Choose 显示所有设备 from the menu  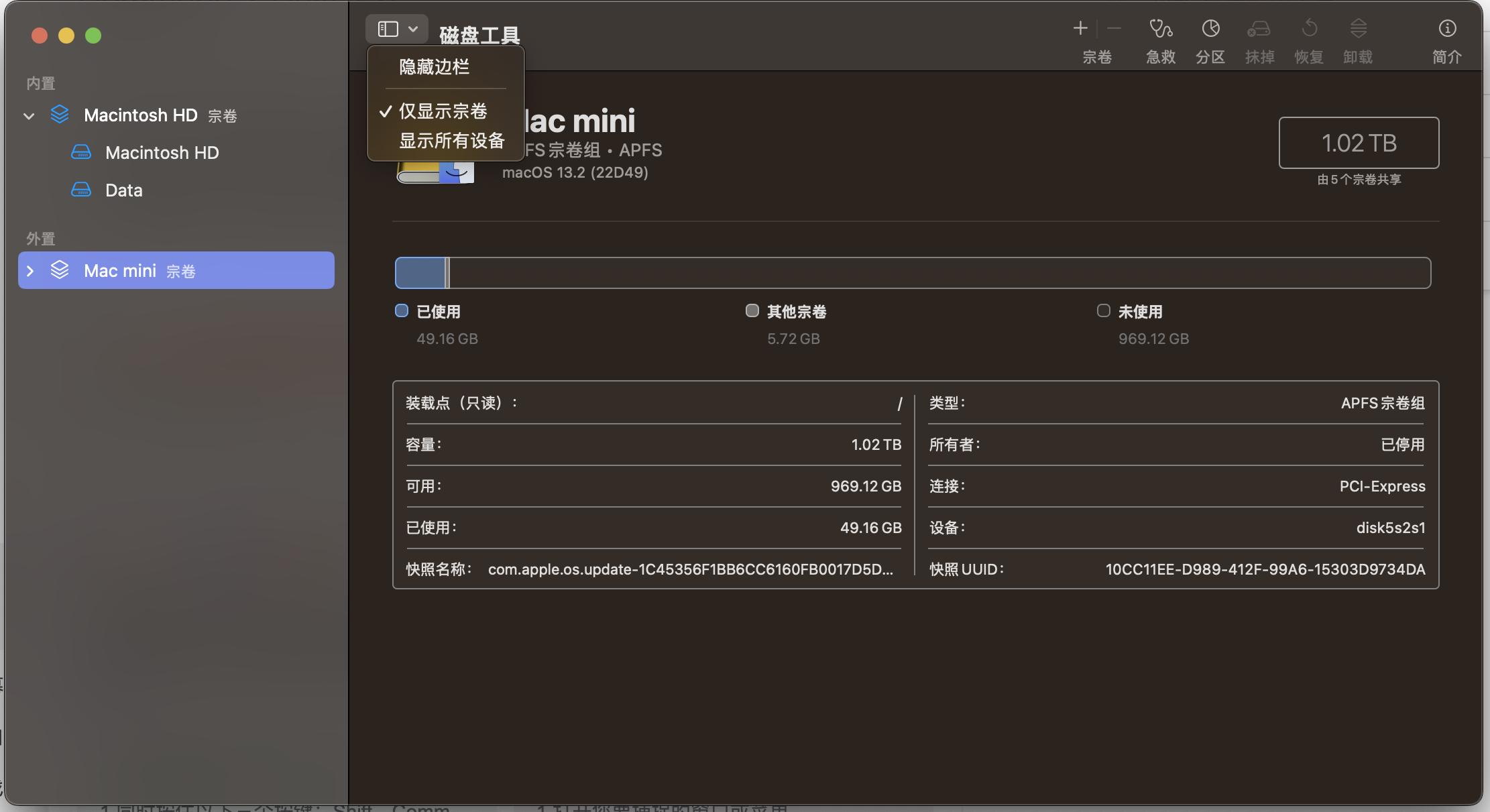click(453, 140)
